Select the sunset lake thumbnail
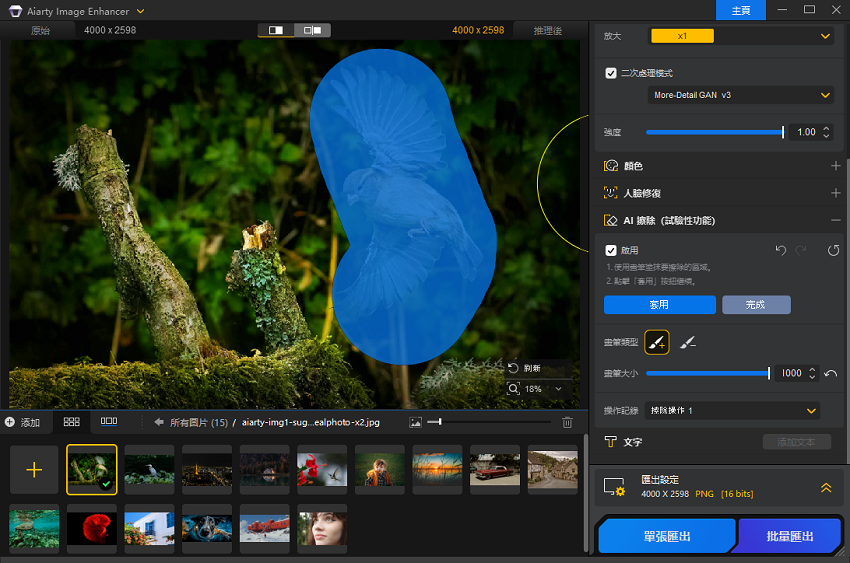 click(x=437, y=469)
